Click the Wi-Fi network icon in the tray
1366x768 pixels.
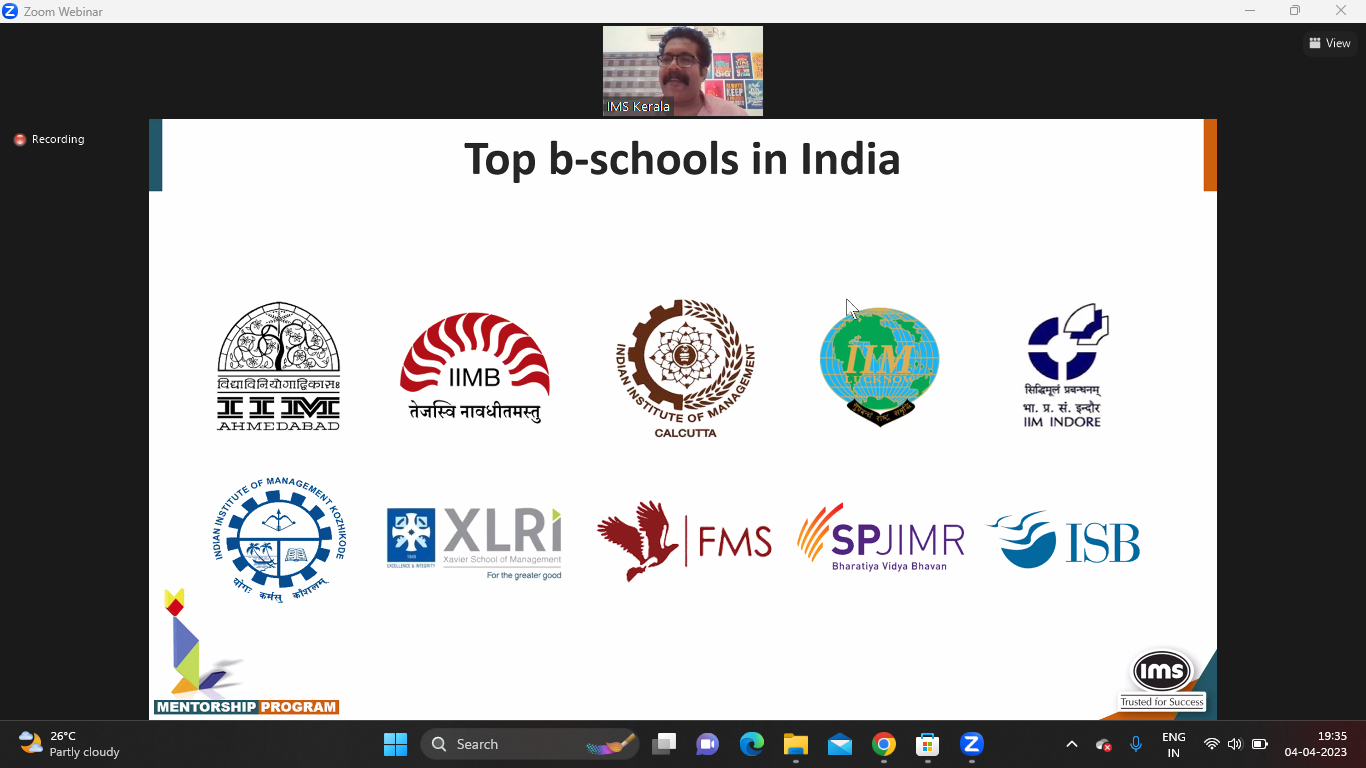coord(1211,744)
